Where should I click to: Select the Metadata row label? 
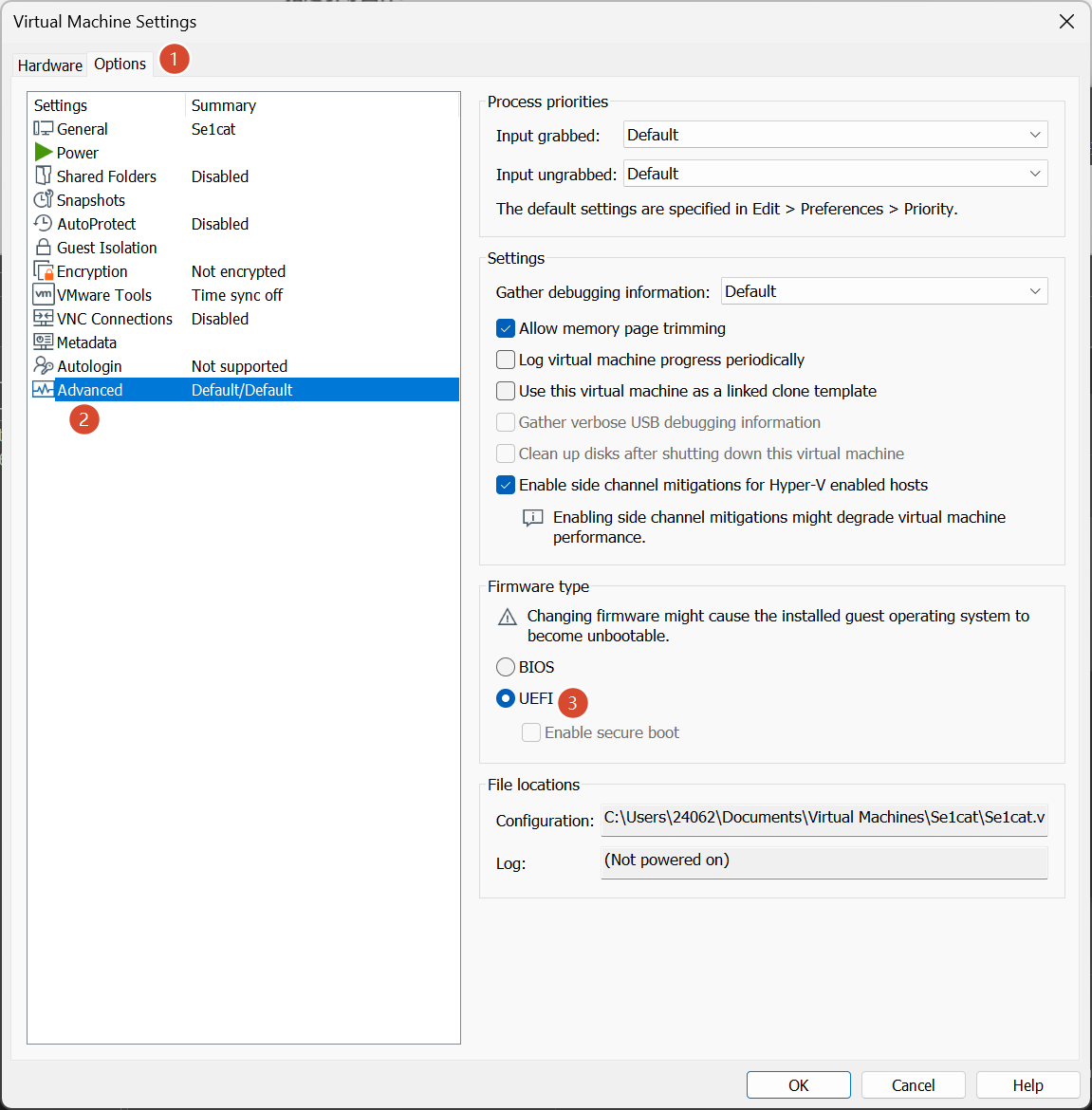[86, 342]
